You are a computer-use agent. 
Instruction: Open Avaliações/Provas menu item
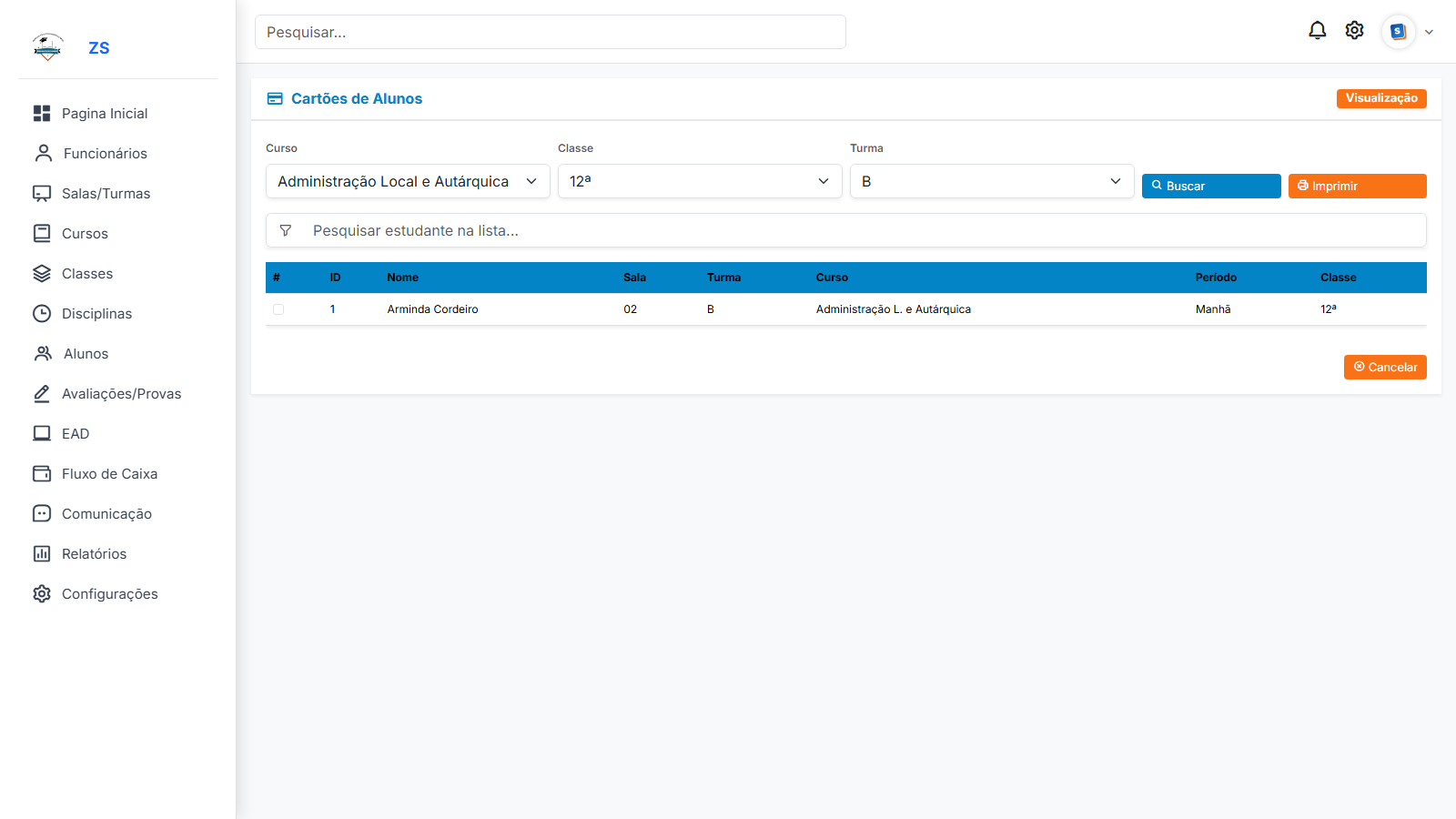pyautogui.click(x=121, y=393)
